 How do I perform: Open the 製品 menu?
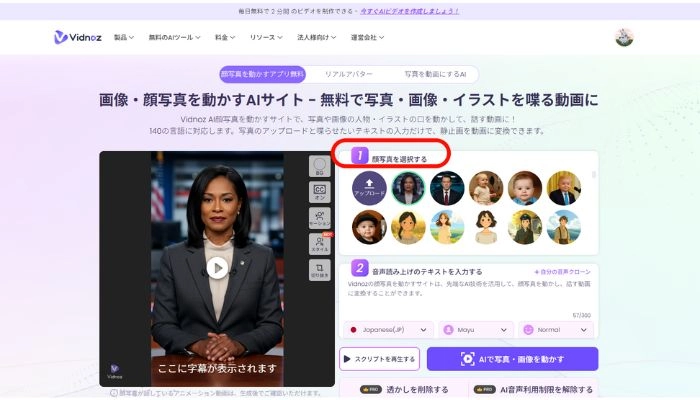[x=124, y=38]
